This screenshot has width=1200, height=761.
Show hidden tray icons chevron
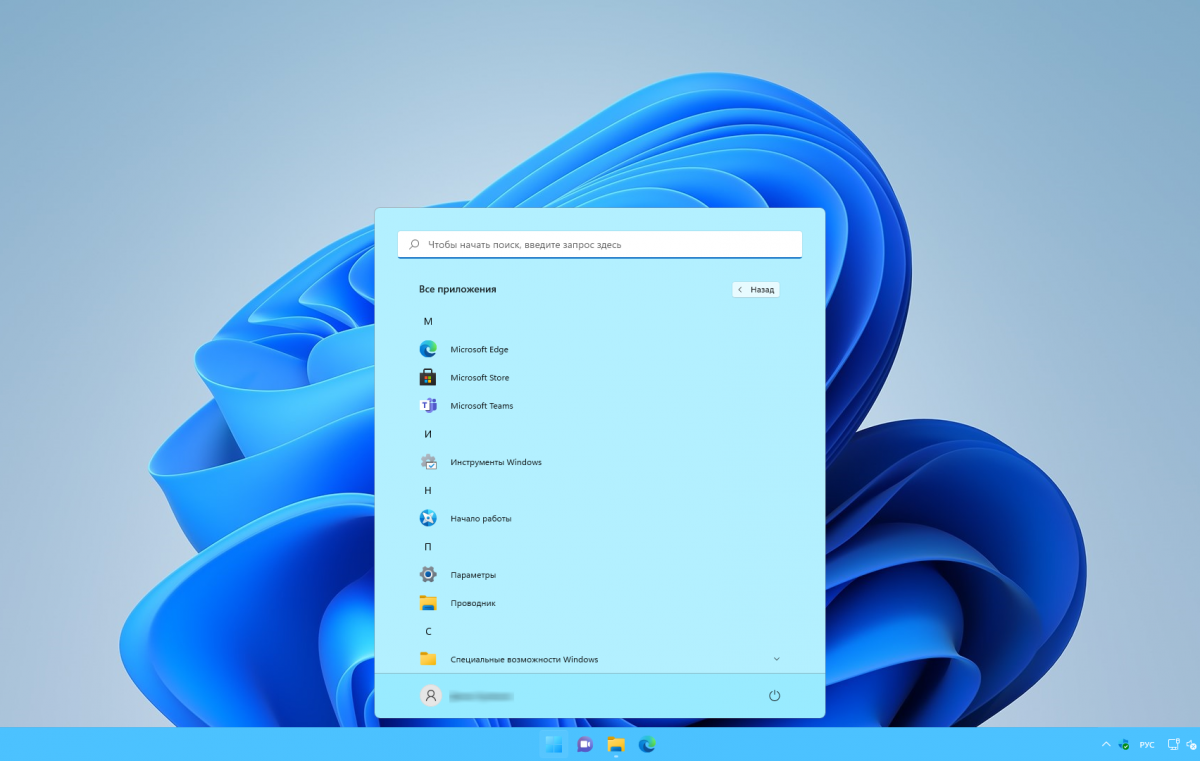[1105, 745]
